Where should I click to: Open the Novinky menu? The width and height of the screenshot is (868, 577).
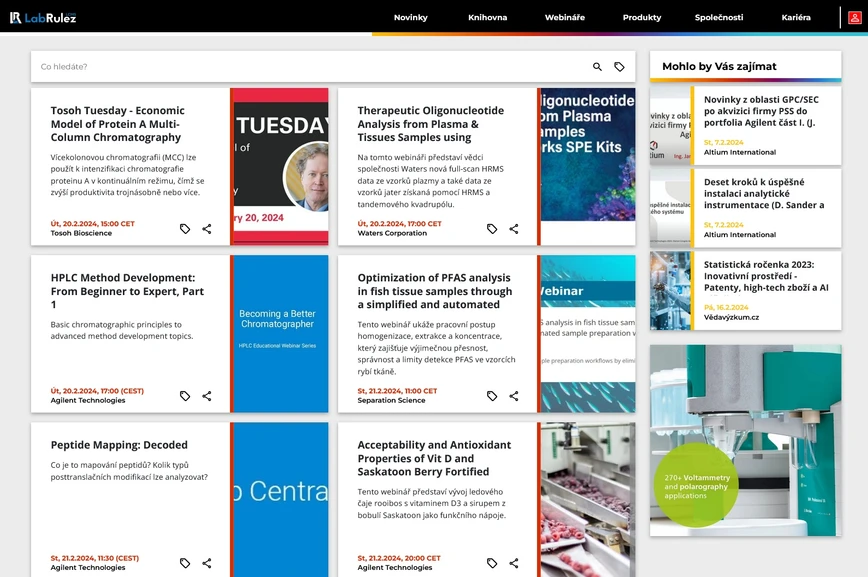tap(411, 17)
